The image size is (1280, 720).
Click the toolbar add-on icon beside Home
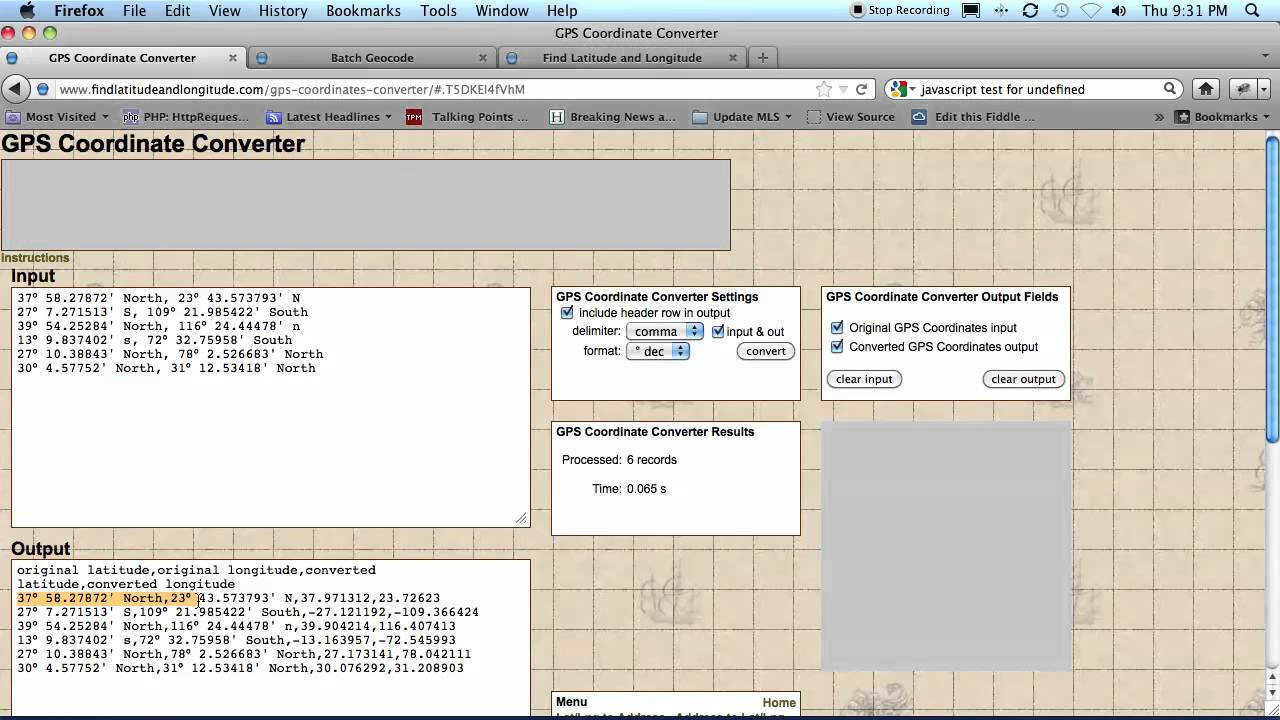point(1245,89)
